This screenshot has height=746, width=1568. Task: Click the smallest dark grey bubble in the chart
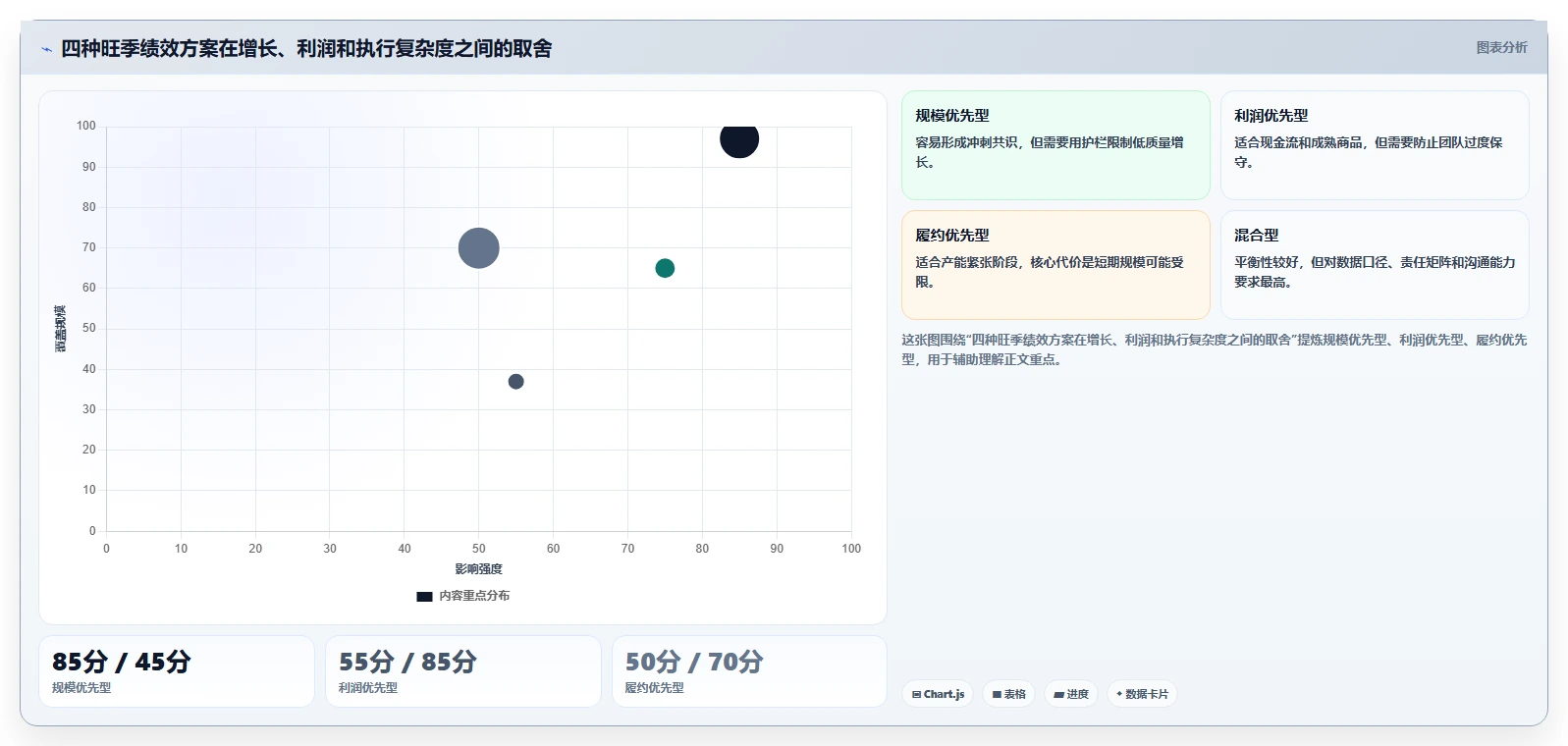coord(515,381)
